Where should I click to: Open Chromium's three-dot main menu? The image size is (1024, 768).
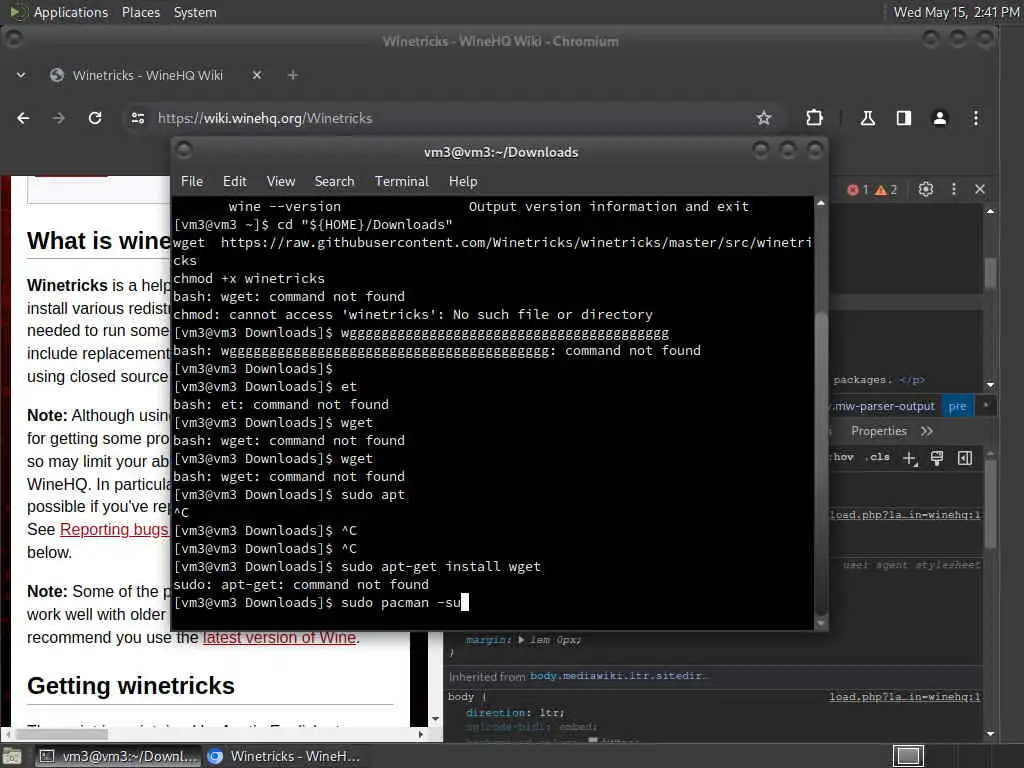click(x=976, y=118)
